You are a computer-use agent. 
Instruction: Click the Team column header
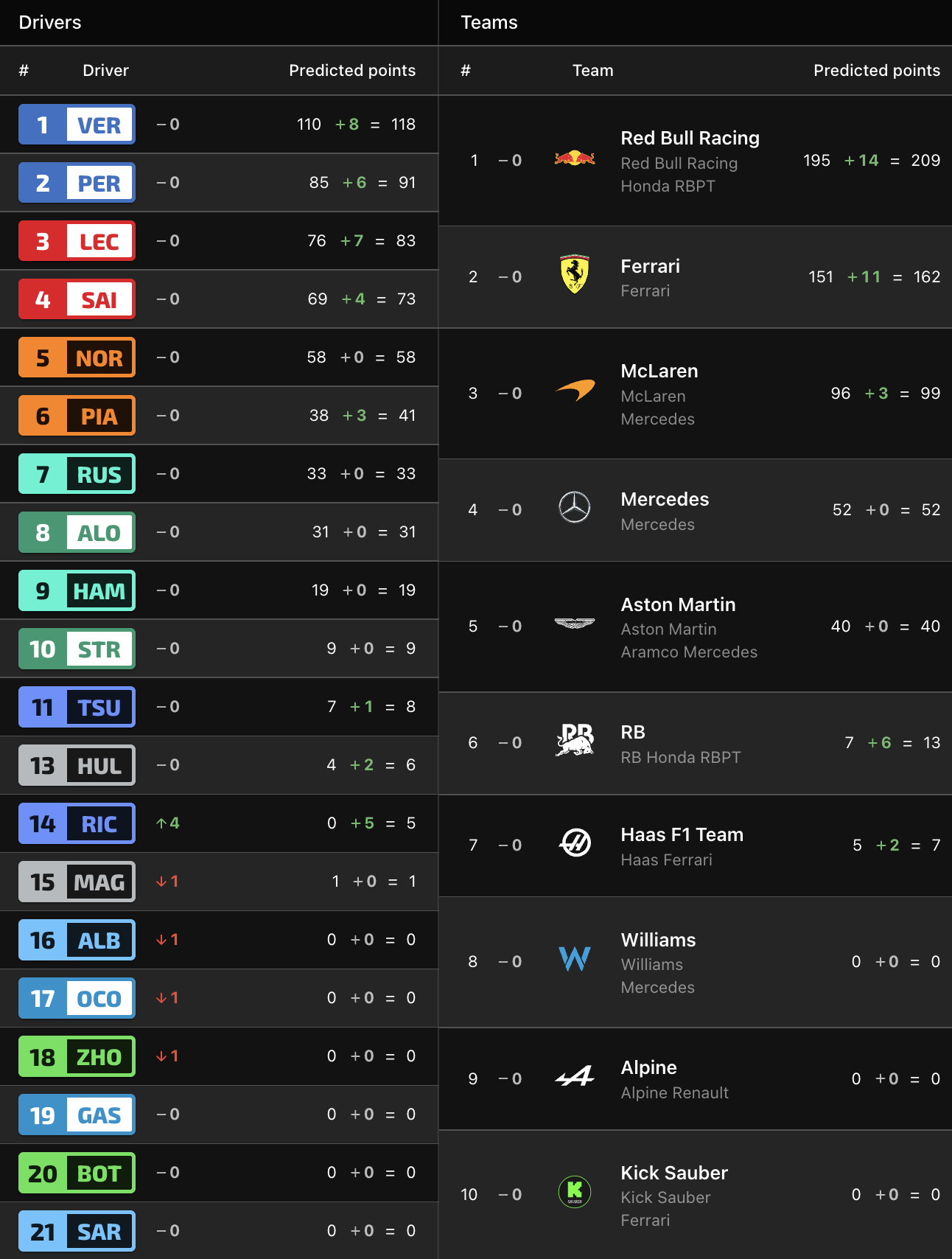(592, 70)
